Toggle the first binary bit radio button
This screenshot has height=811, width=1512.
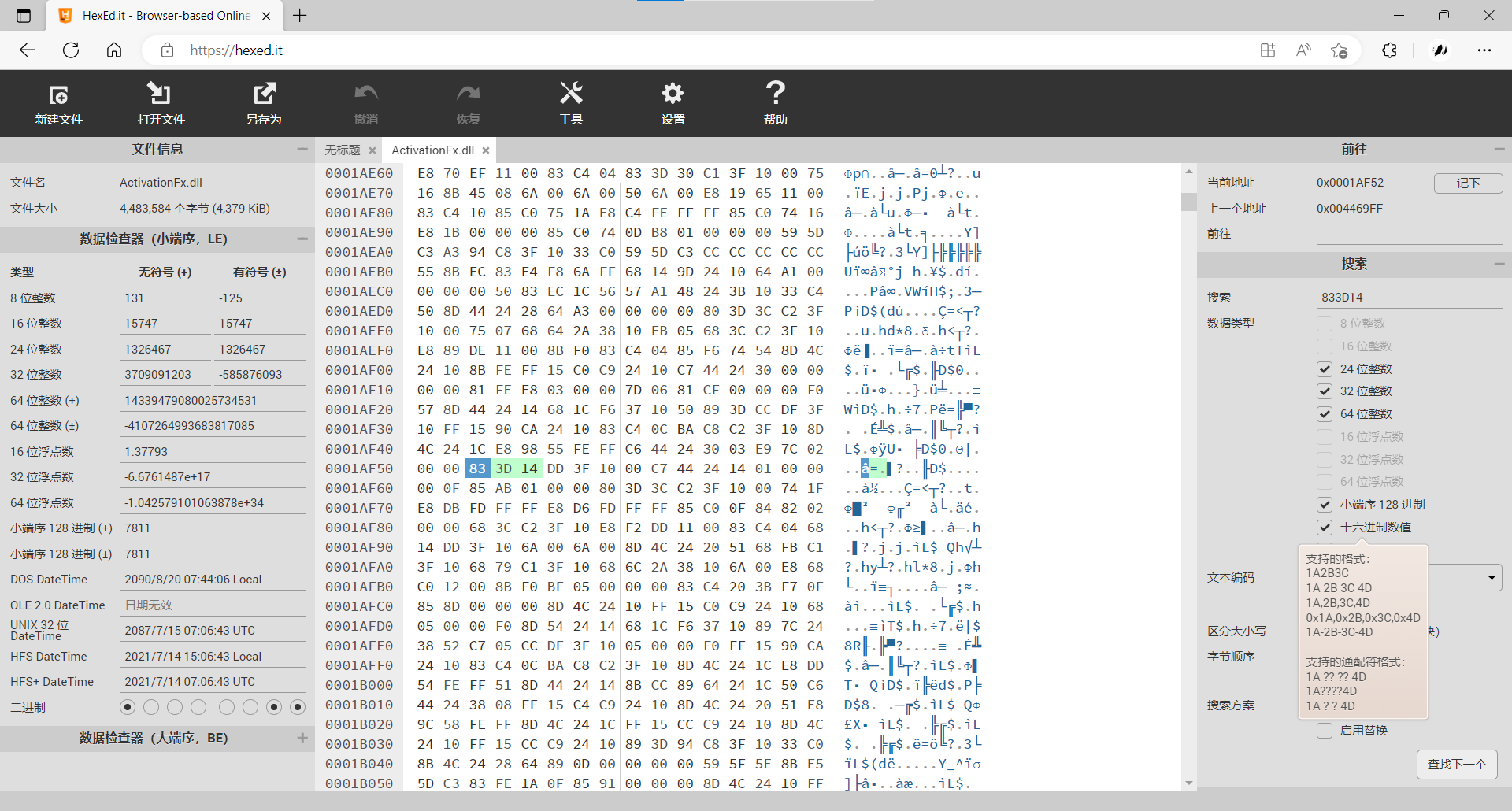128,707
